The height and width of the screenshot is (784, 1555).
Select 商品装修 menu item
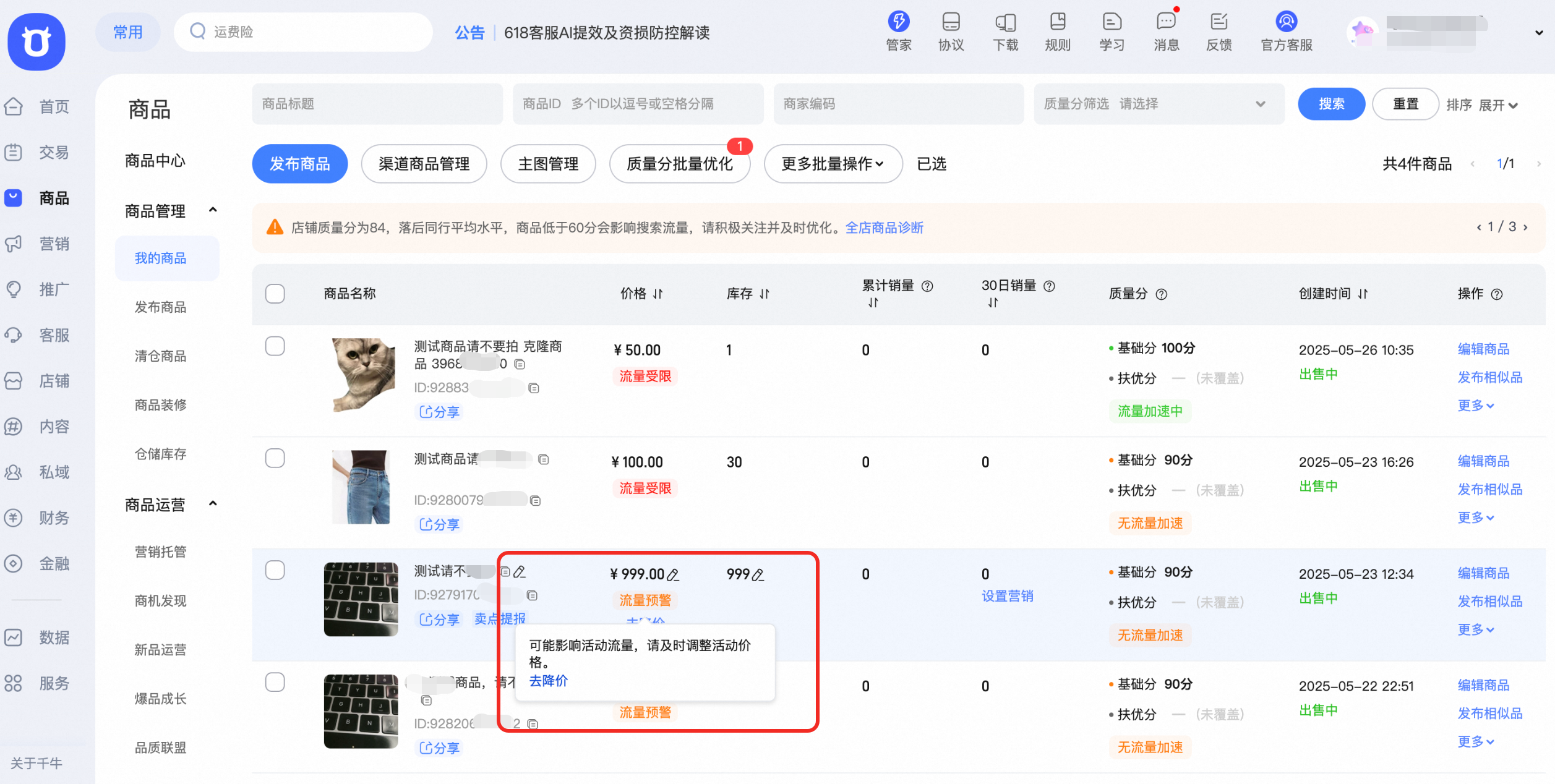point(160,405)
